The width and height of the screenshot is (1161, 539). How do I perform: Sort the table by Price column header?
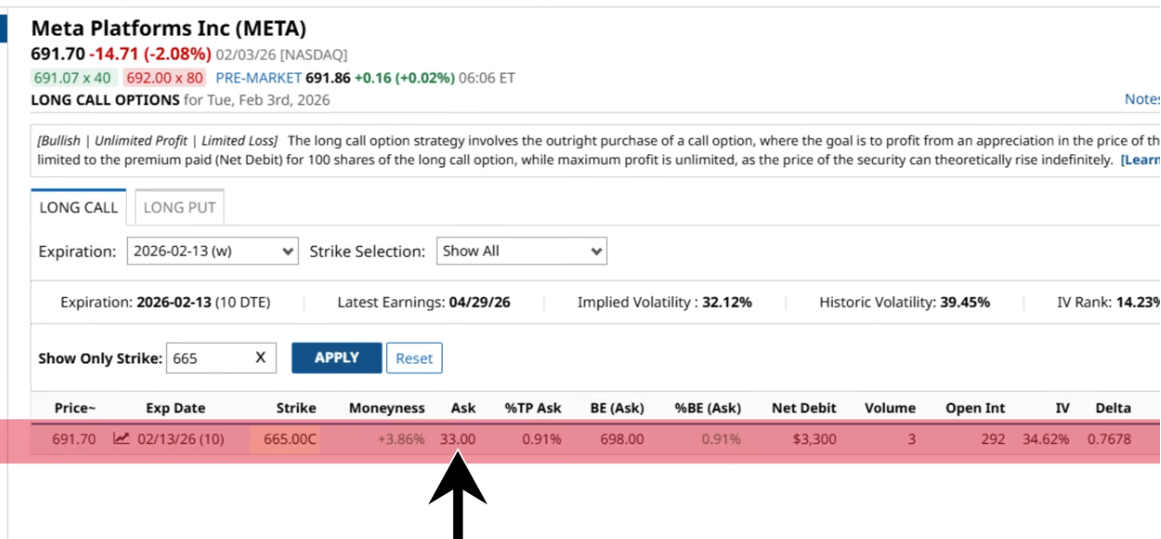point(75,408)
